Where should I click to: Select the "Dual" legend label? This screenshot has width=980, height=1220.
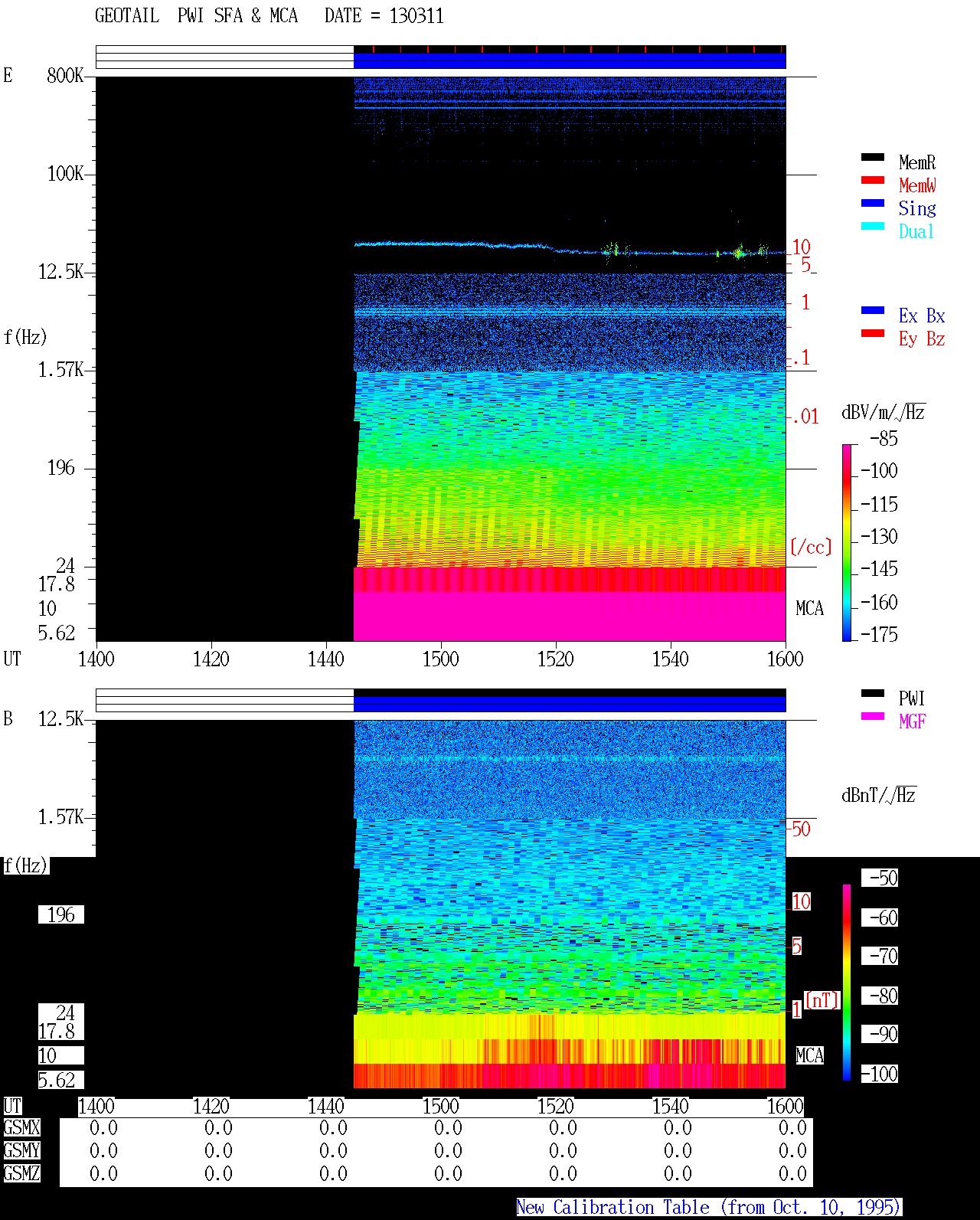(916, 231)
